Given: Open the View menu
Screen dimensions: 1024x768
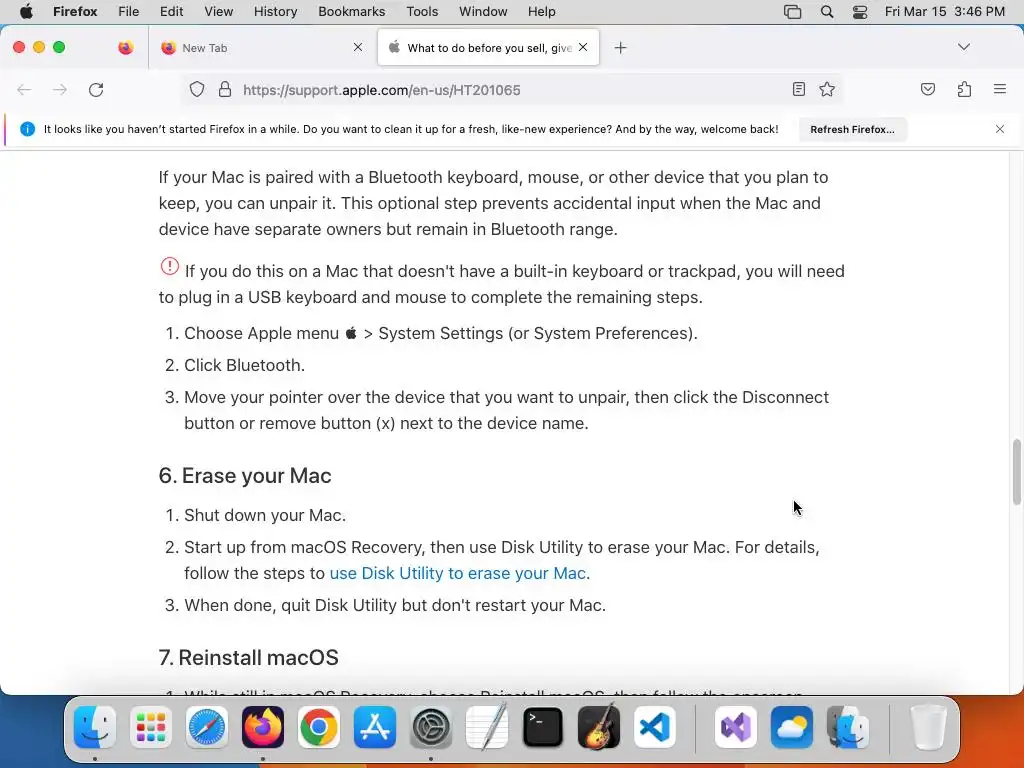Looking at the screenshot, I should coord(218,12).
